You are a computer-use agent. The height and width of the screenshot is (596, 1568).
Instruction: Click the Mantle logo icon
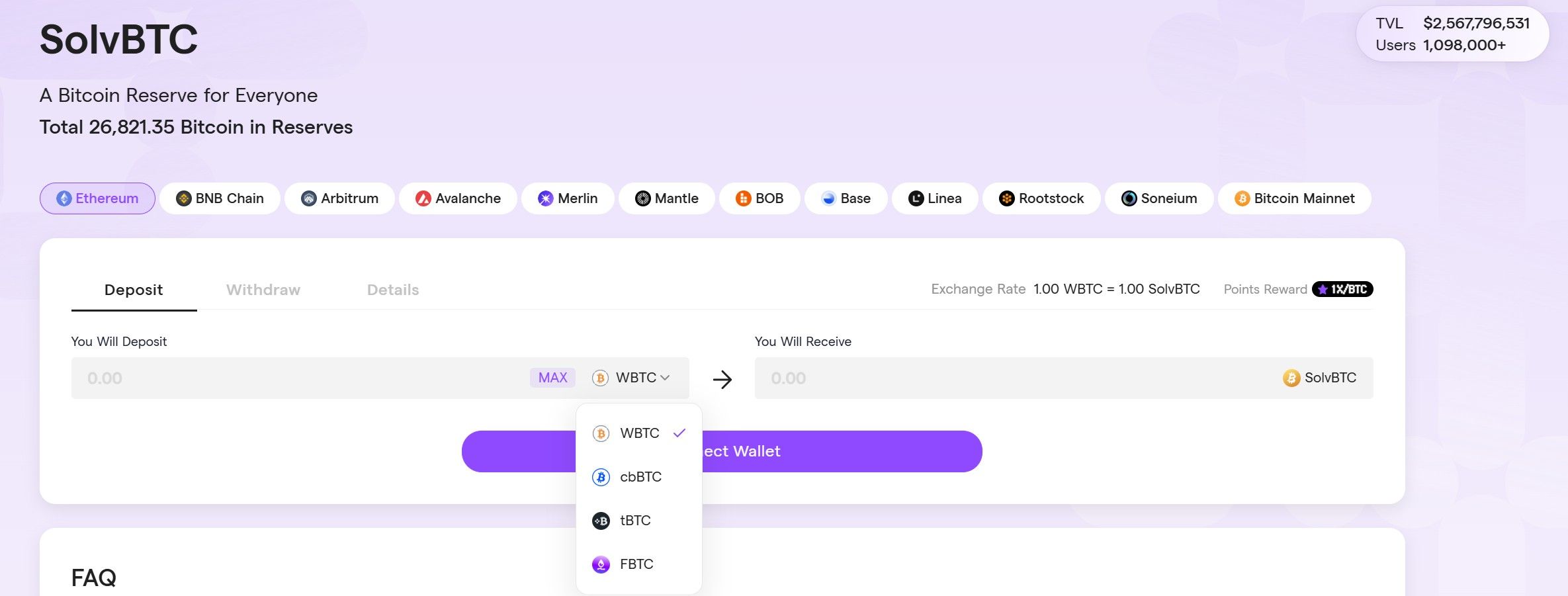(642, 198)
